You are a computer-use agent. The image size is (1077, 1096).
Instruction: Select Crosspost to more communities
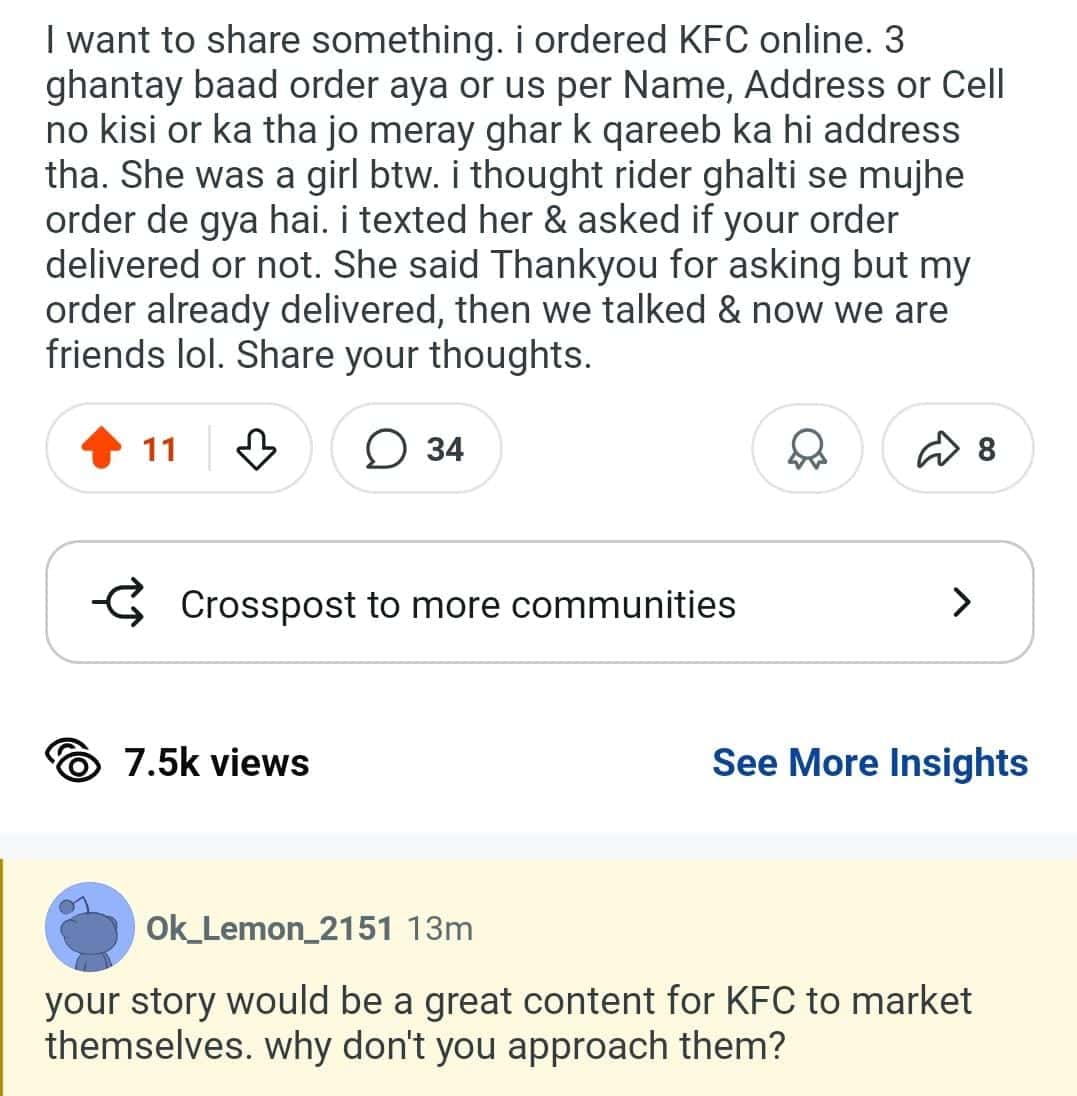click(x=458, y=604)
